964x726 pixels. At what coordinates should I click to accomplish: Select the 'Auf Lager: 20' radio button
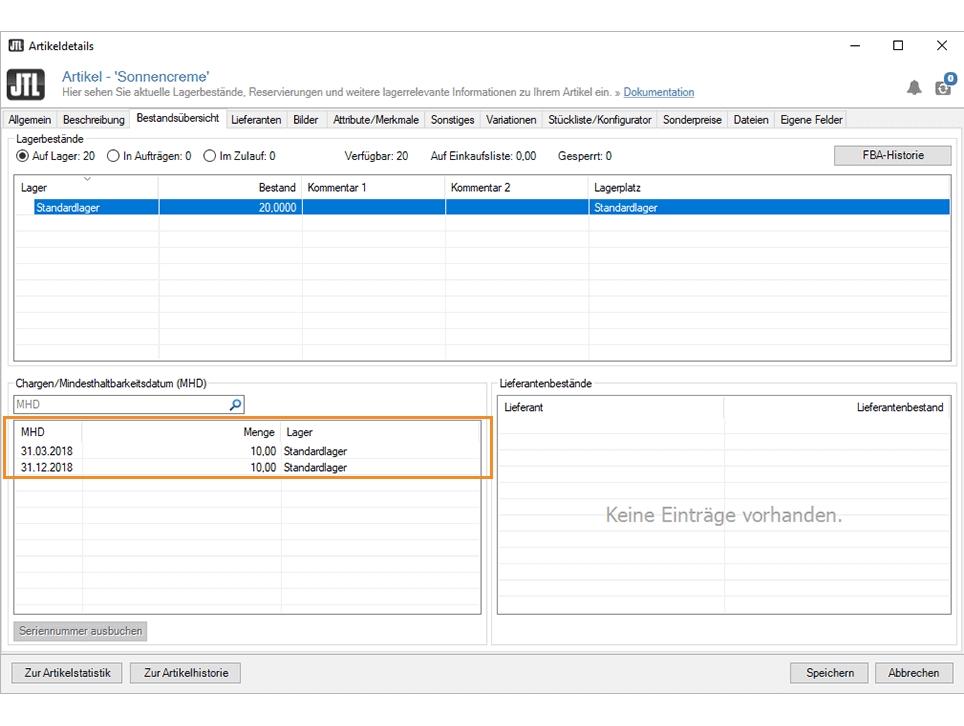click(x=23, y=156)
